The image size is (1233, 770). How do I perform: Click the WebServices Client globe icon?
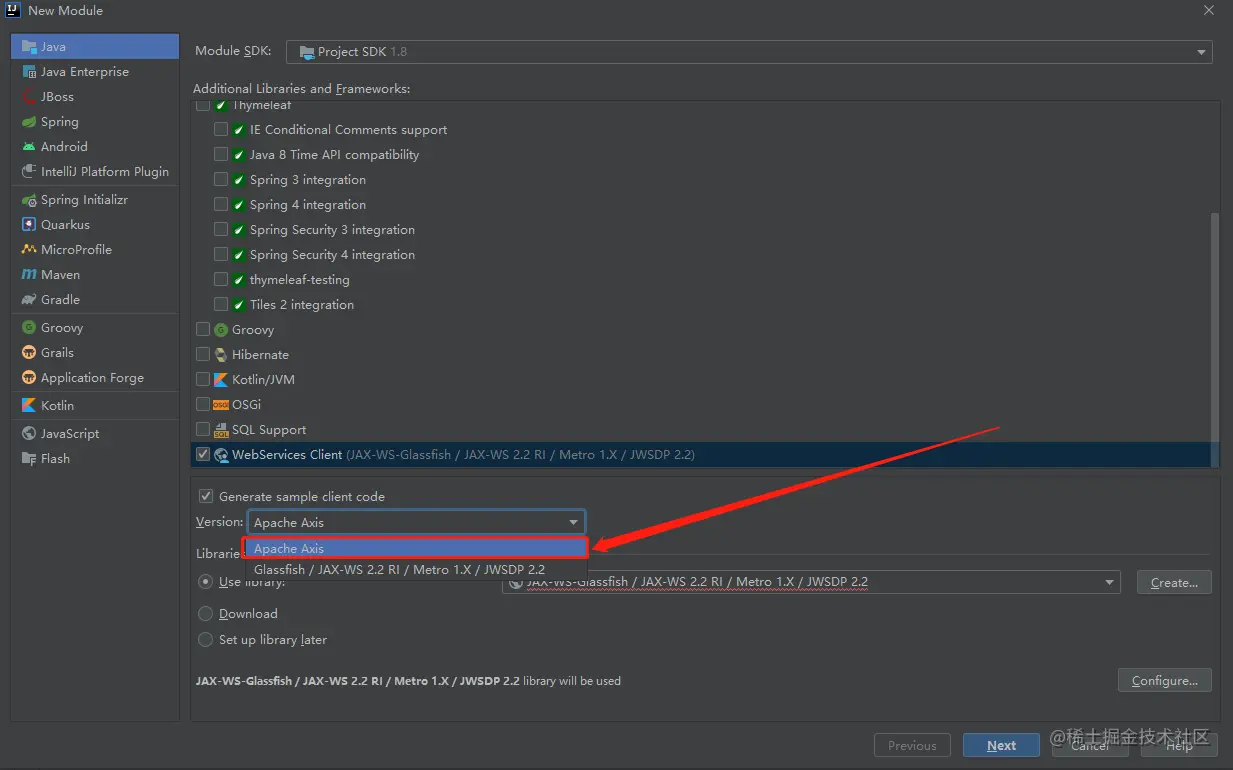(x=221, y=455)
